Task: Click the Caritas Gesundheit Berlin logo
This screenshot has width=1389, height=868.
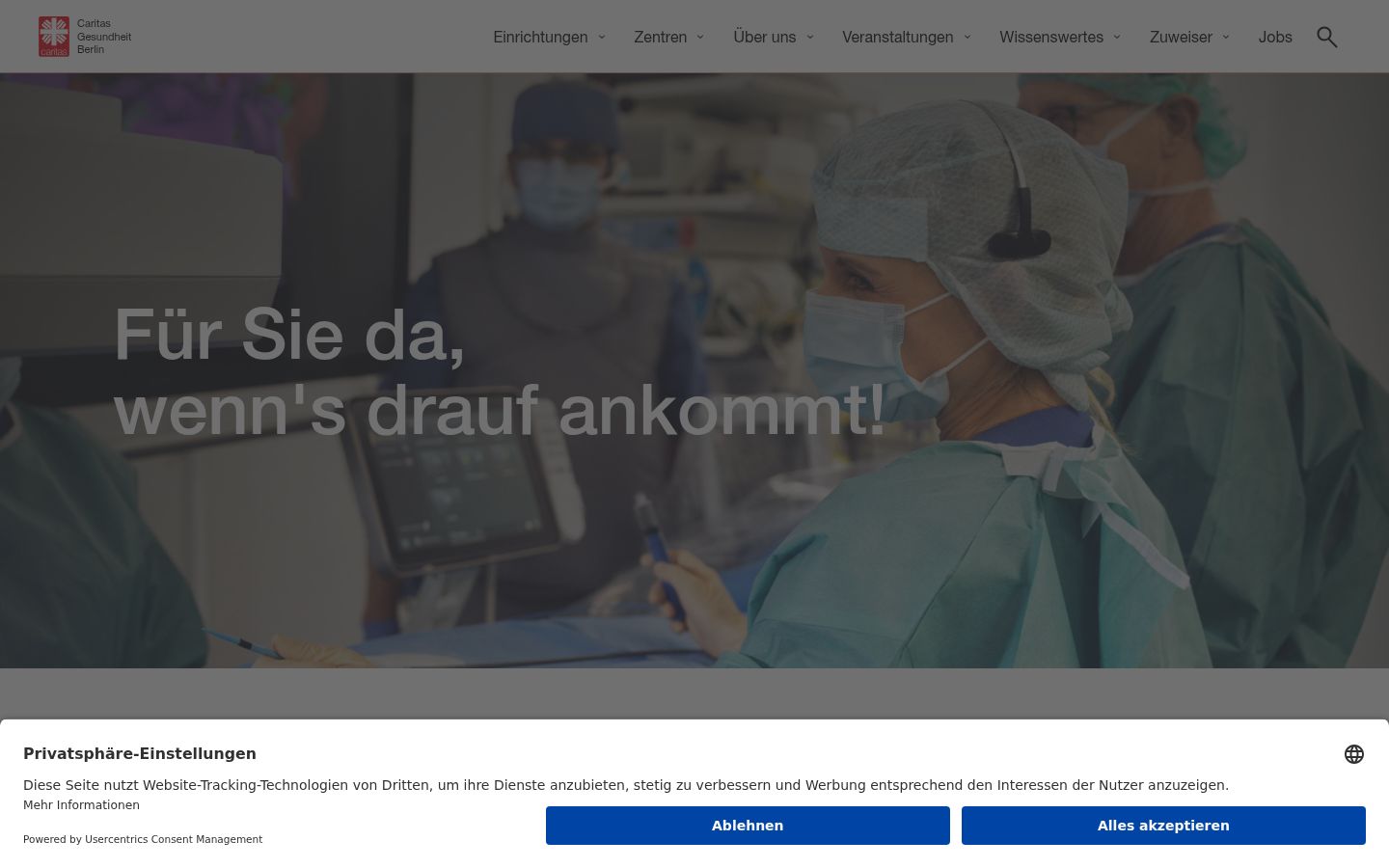Action: coord(85,37)
